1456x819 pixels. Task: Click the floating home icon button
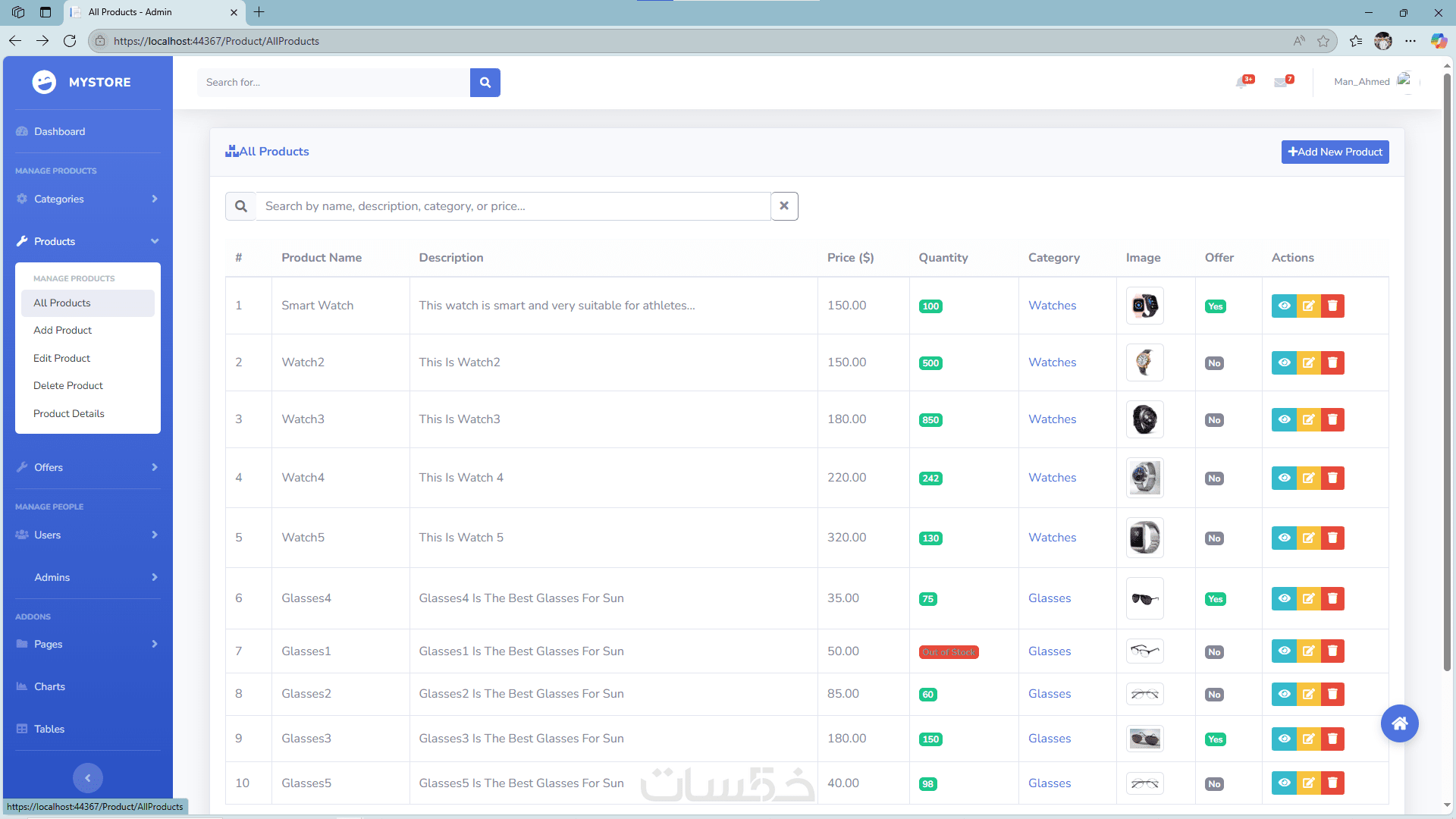click(1399, 723)
